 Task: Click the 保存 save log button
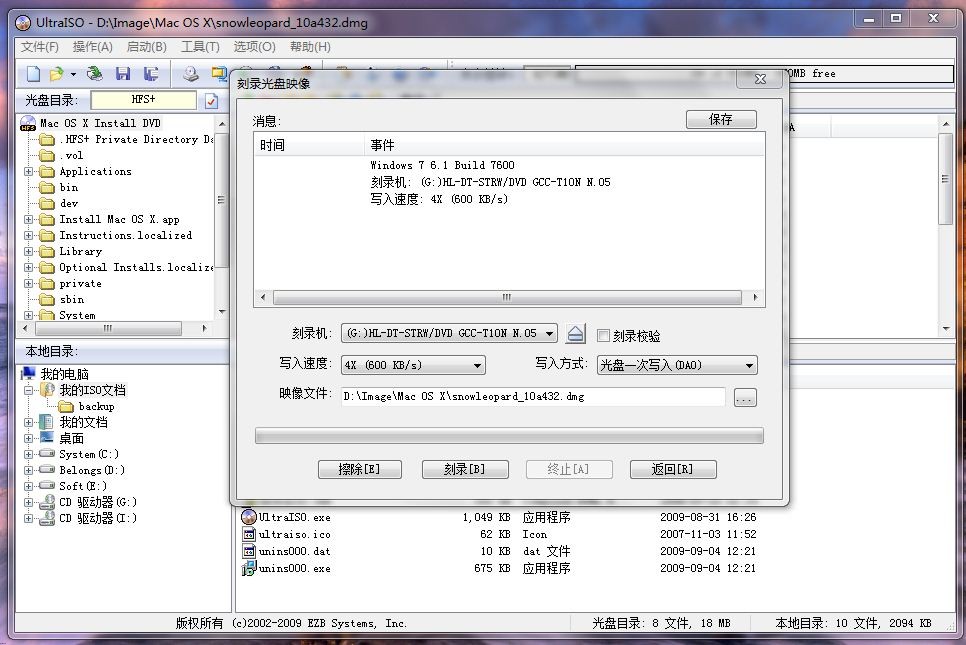[721, 120]
